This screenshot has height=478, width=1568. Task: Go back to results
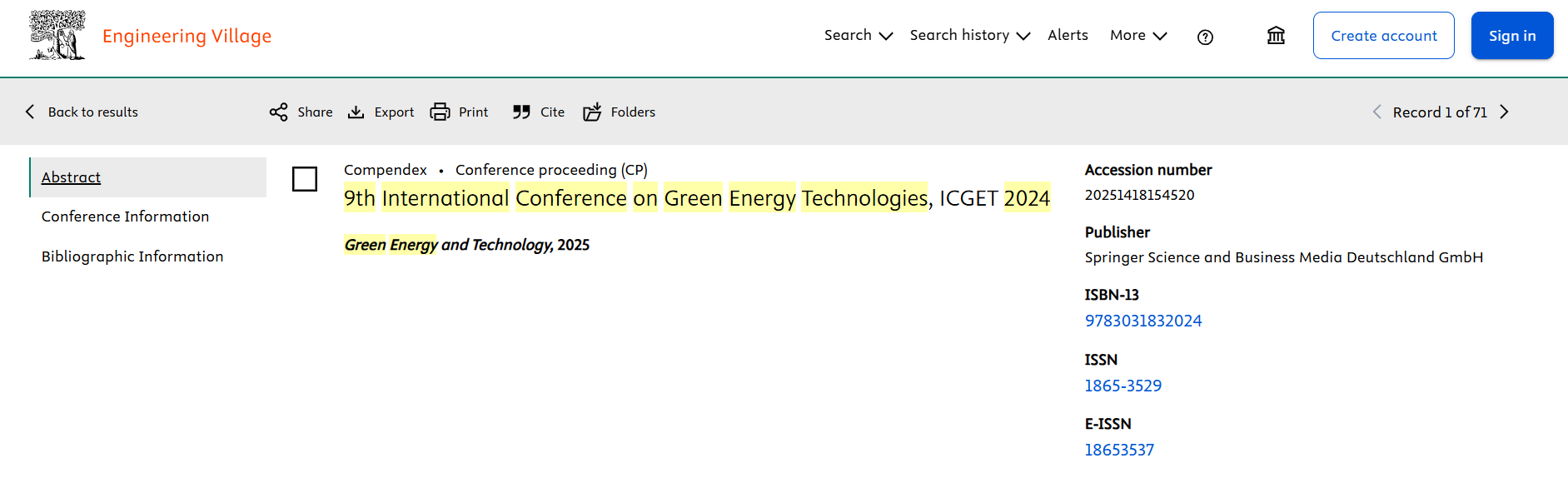tap(82, 112)
